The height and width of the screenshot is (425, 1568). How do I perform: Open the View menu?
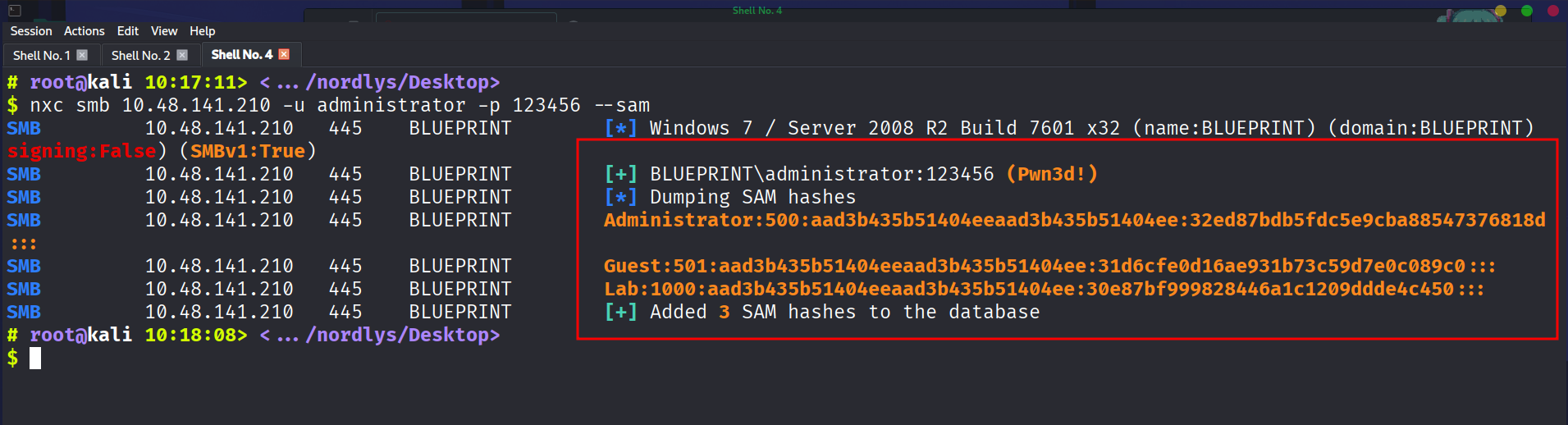point(164,31)
